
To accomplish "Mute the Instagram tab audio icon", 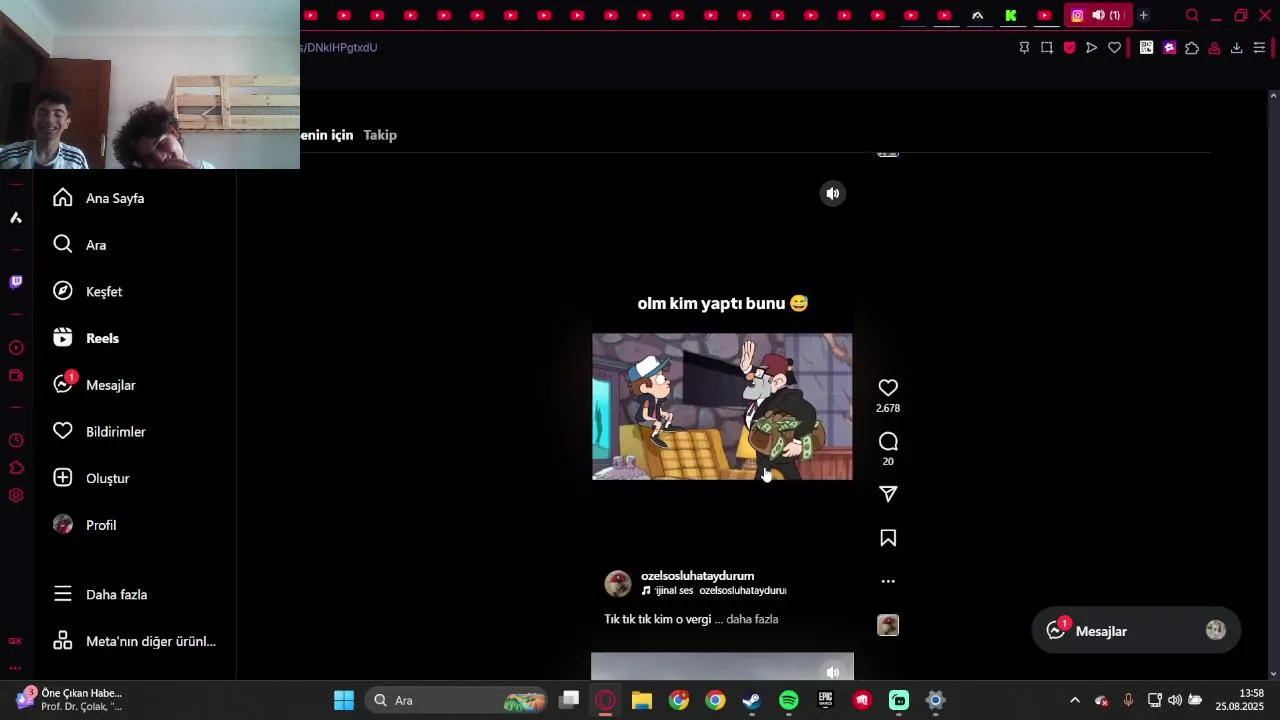I will click(1098, 15).
